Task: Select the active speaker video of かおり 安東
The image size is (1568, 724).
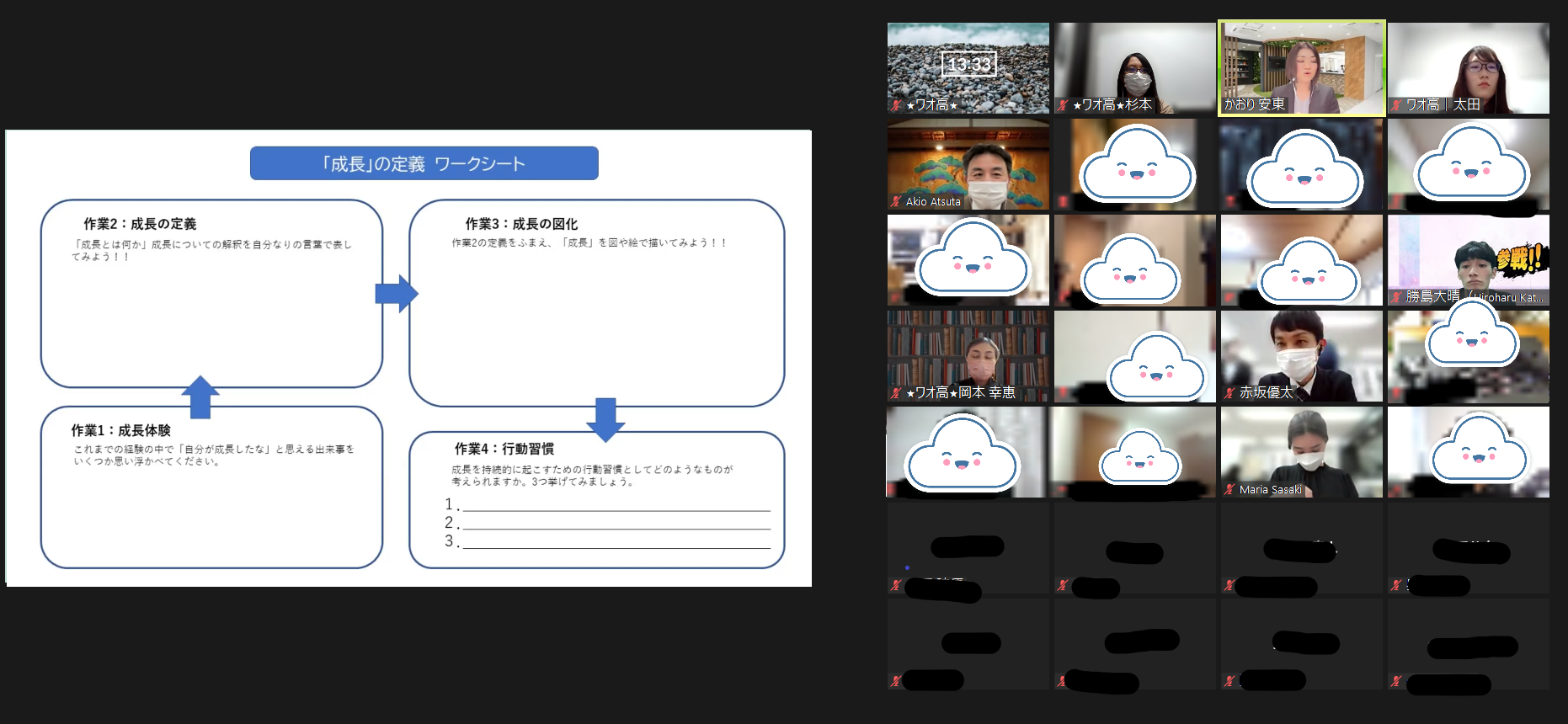Action: (x=1301, y=67)
